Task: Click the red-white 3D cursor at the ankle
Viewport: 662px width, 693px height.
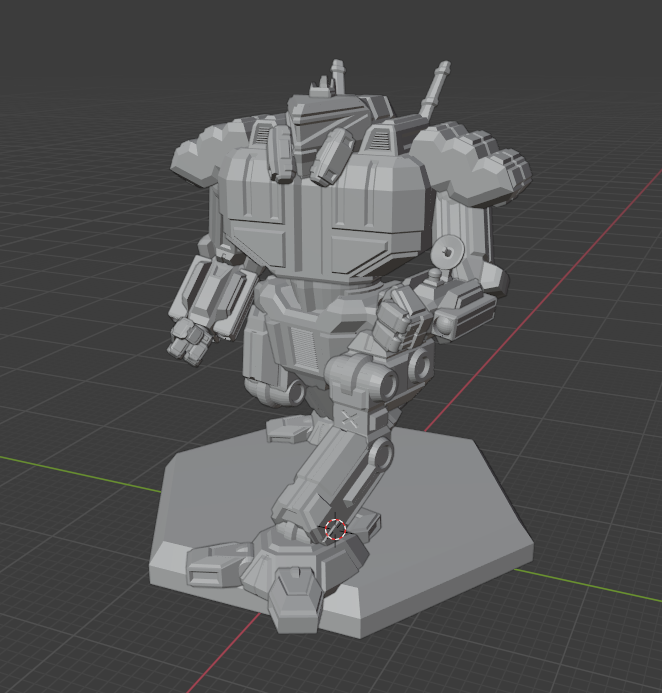Action: click(x=335, y=530)
